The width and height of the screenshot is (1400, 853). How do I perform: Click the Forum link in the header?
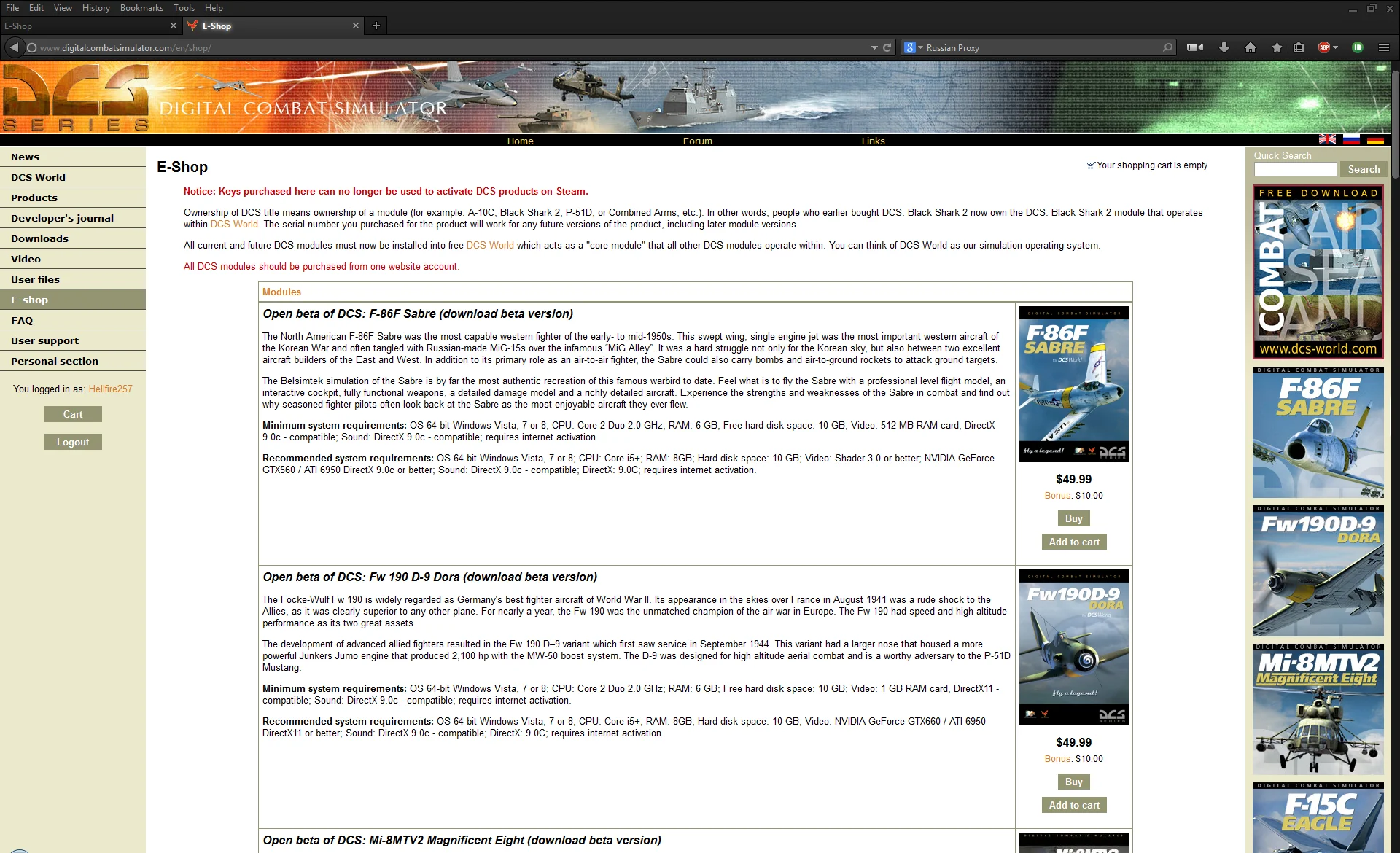tap(697, 141)
